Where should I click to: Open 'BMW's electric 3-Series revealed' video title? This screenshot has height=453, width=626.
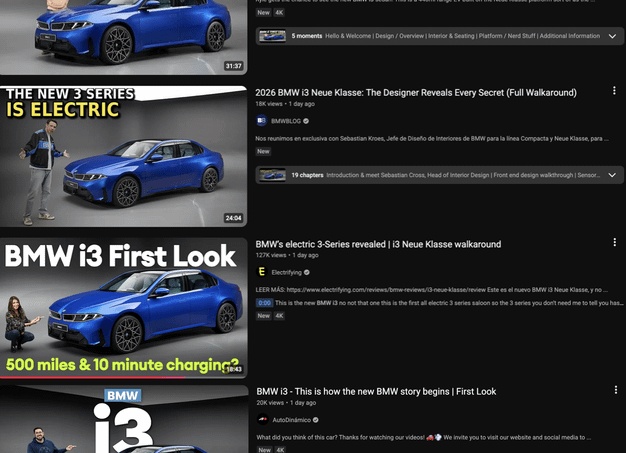click(x=378, y=244)
